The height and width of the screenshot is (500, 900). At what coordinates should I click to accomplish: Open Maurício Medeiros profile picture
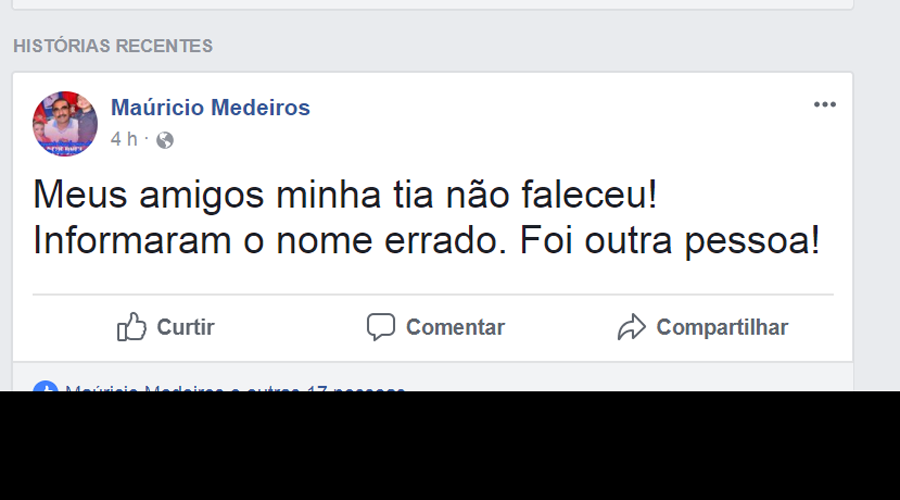[65, 123]
